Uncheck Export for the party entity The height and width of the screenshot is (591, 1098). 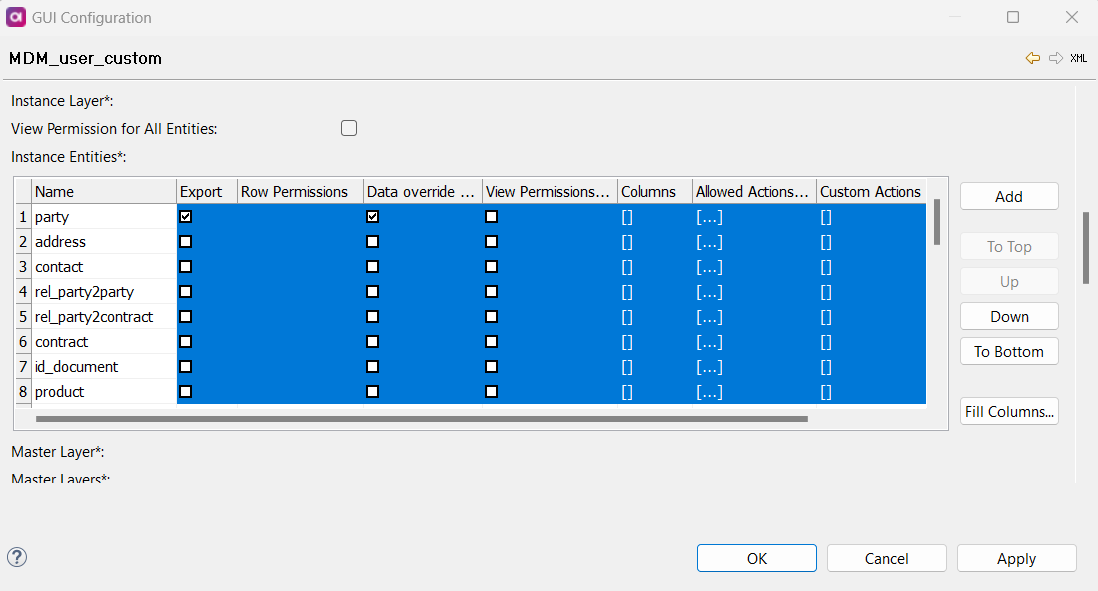185,216
